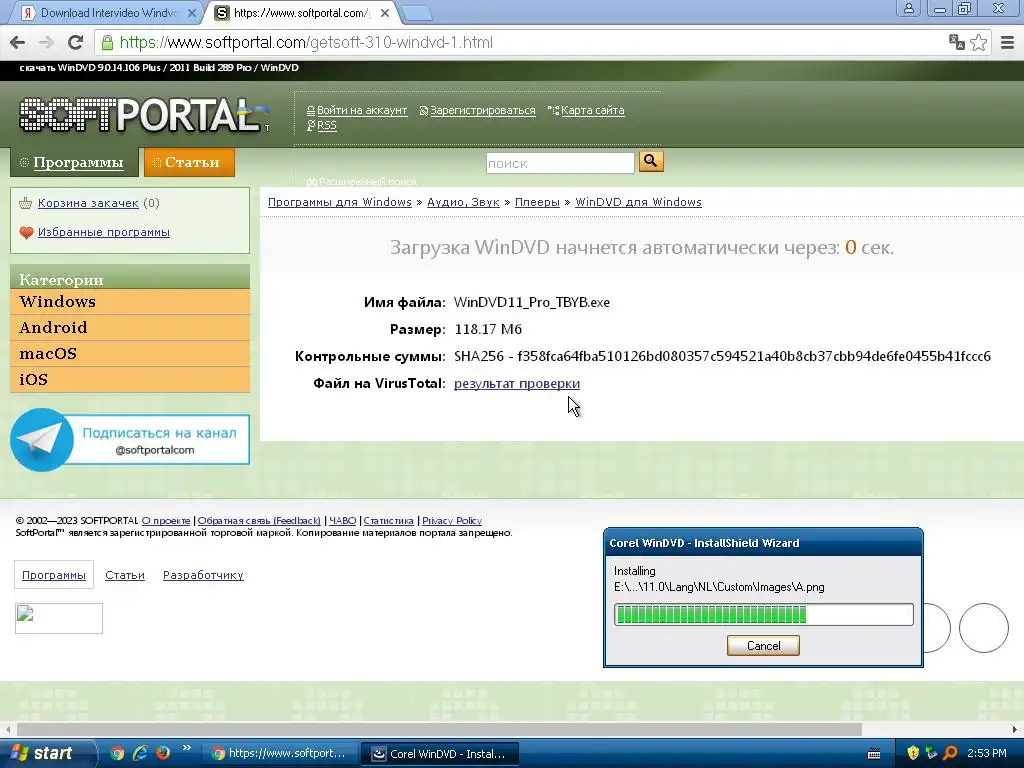Close the Download Intervideo tab
Viewport: 1024px width, 768px height.
point(191,13)
